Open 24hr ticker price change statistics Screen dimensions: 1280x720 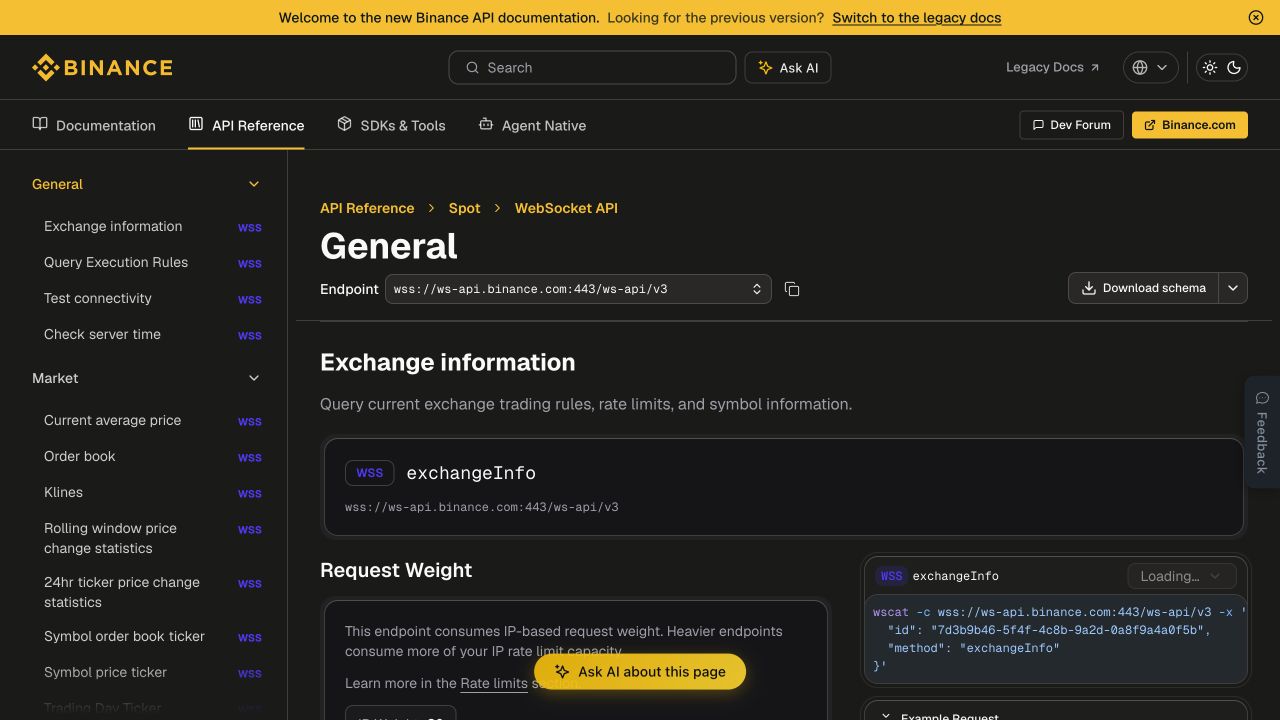tap(153, 592)
